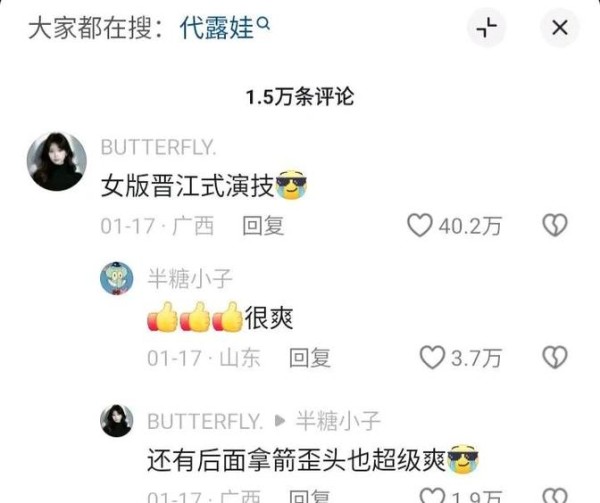Image resolution: width=600 pixels, height=503 pixels.
Task: Like the 还有后面拿箭歪头 reply
Action: click(432, 496)
